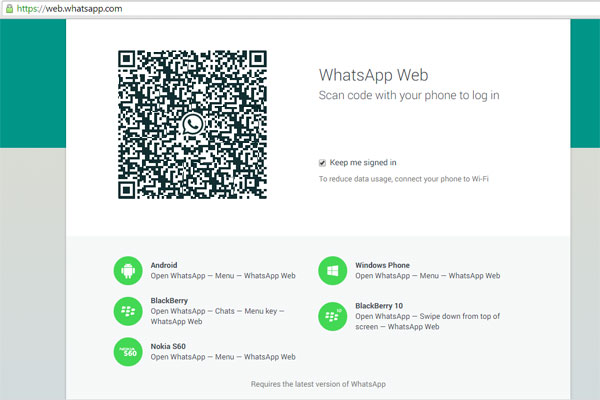Click the green padlock in the address bar

[9, 8]
